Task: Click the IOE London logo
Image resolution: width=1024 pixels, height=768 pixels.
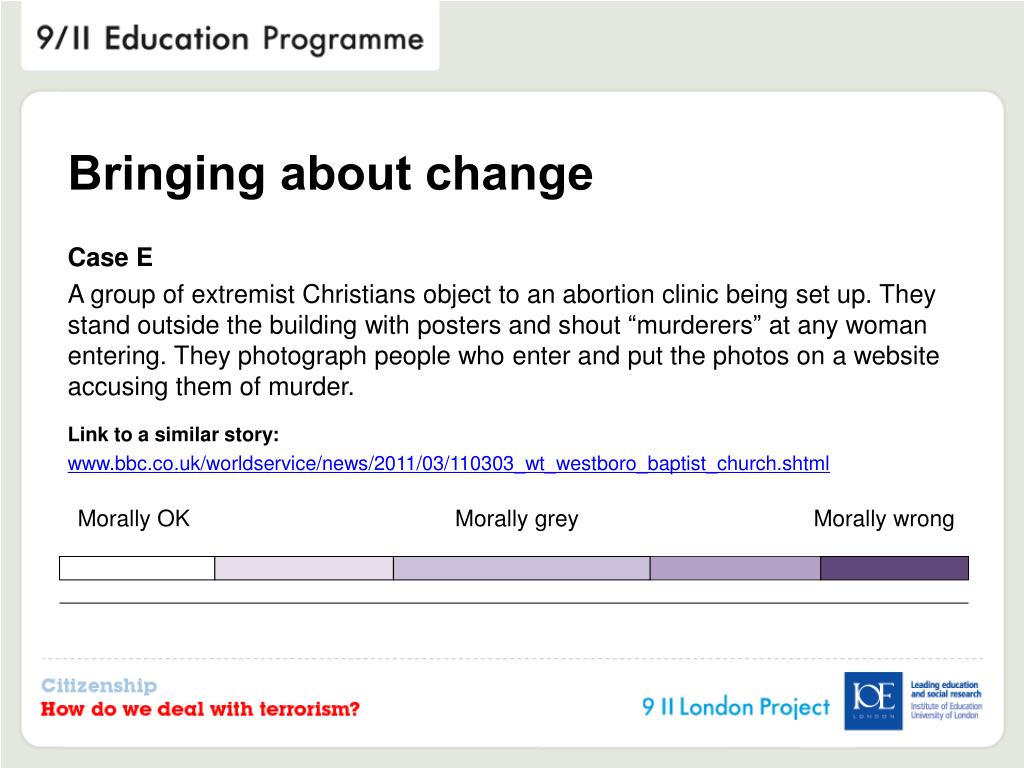Action: pos(873,701)
